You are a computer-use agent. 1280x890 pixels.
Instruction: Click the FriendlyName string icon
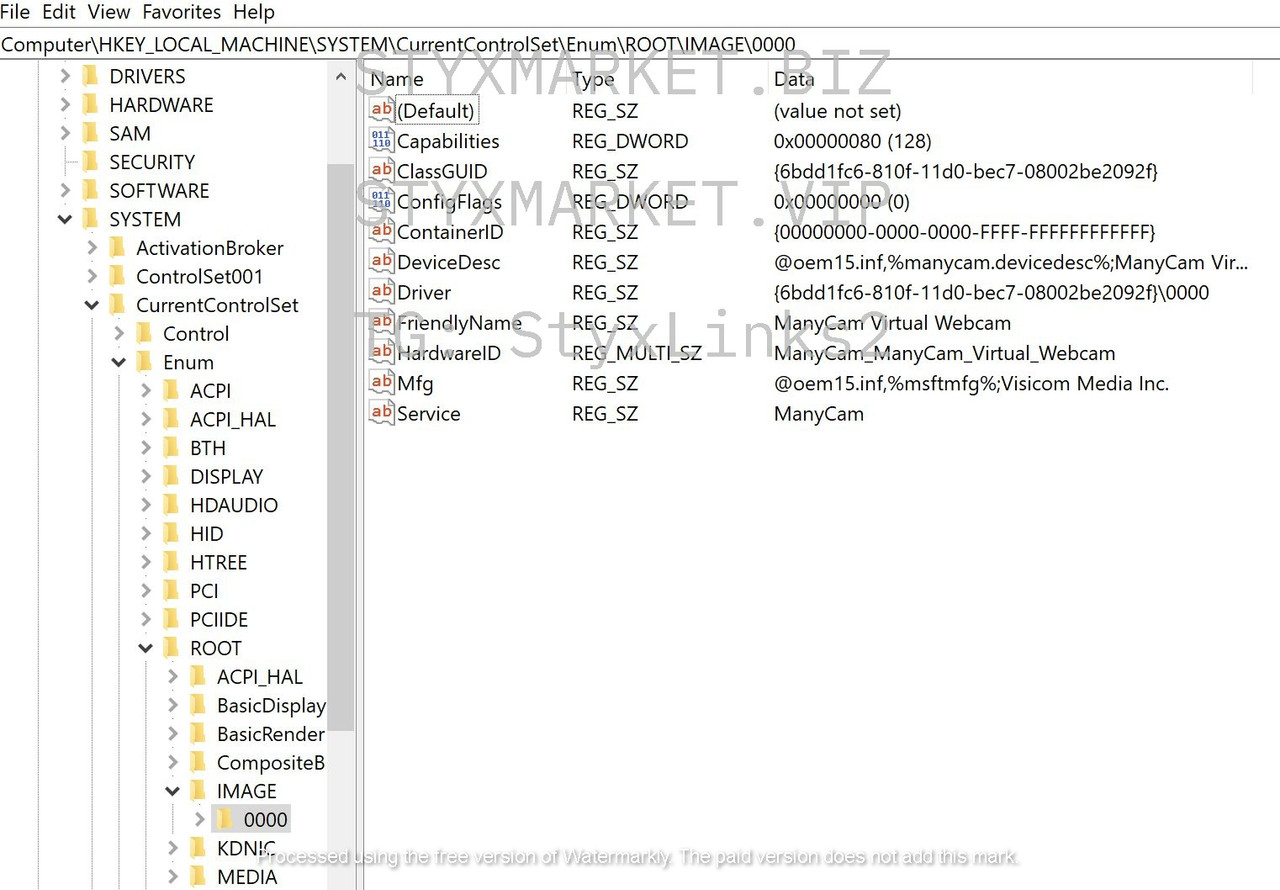pyautogui.click(x=381, y=322)
